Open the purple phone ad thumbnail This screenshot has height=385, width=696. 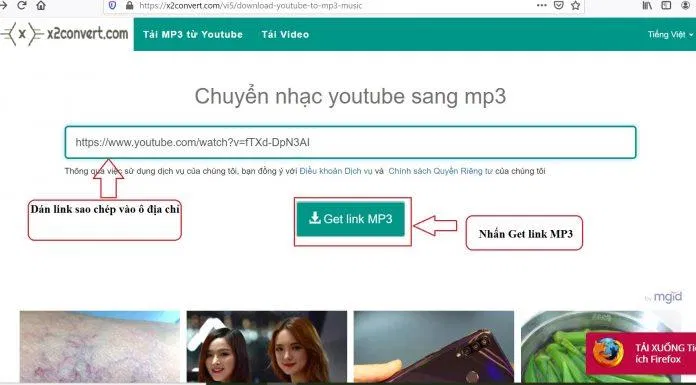click(434, 346)
